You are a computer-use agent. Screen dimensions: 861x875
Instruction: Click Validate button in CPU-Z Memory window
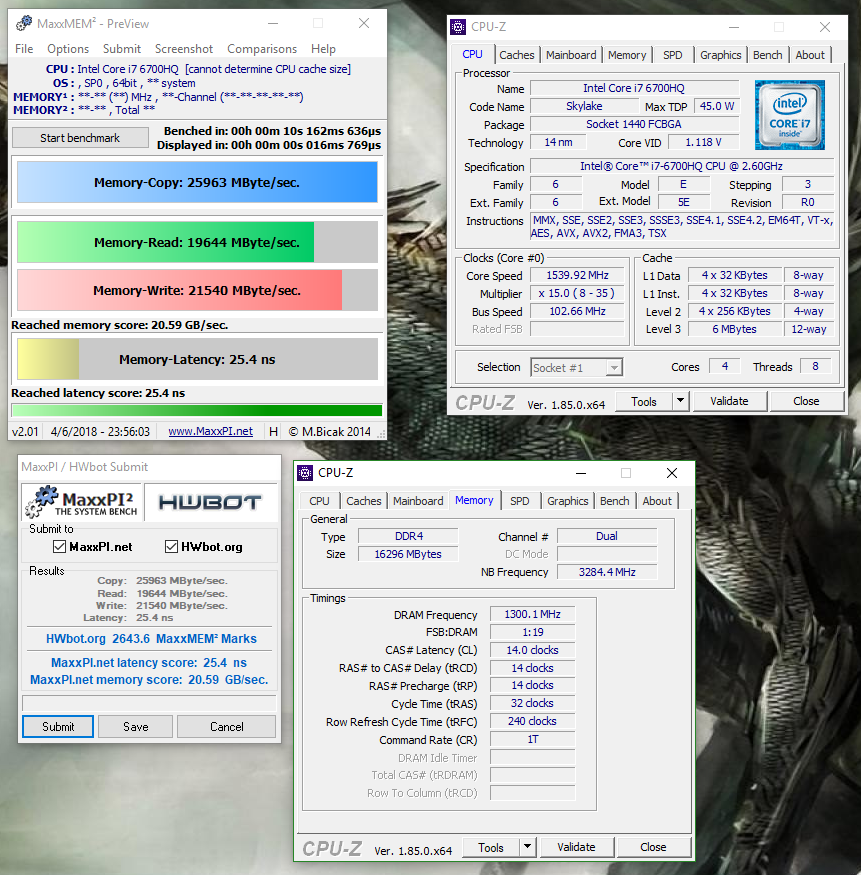(576, 847)
